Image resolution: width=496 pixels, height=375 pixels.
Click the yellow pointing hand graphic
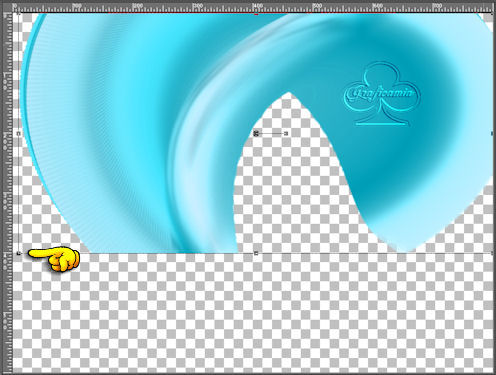[54, 258]
